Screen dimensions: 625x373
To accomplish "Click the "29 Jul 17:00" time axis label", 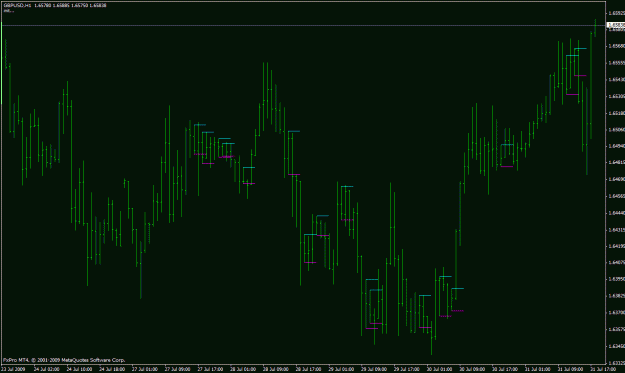I will [406, 369].
